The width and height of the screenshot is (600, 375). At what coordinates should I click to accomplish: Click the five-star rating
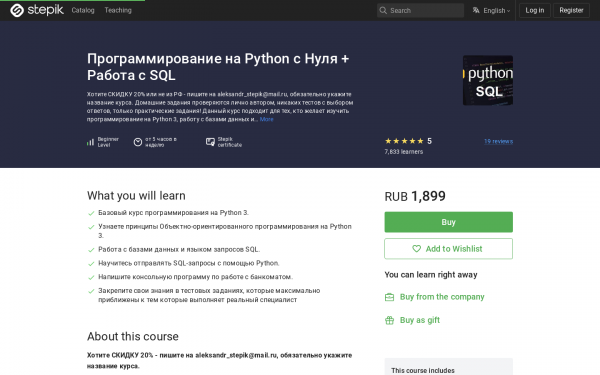(x=404, y=141)
